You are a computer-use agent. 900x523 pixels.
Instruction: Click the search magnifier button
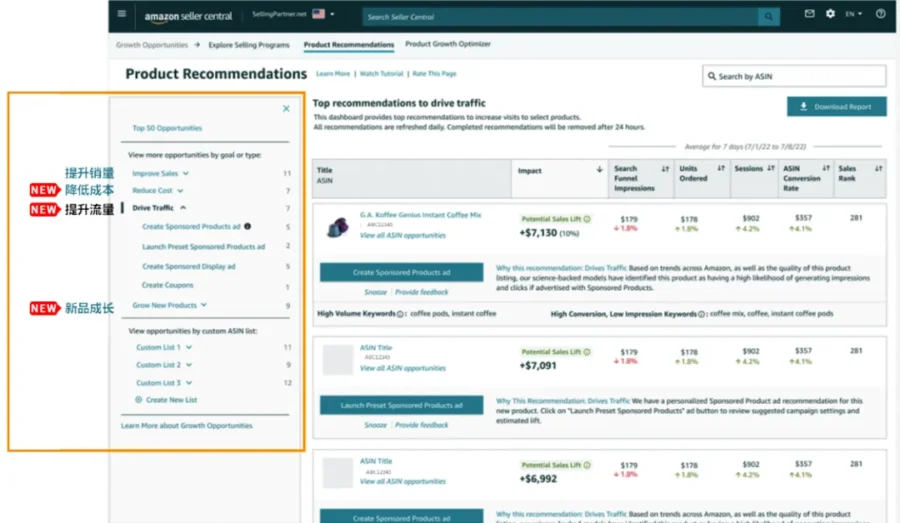(x=768, y=17)
